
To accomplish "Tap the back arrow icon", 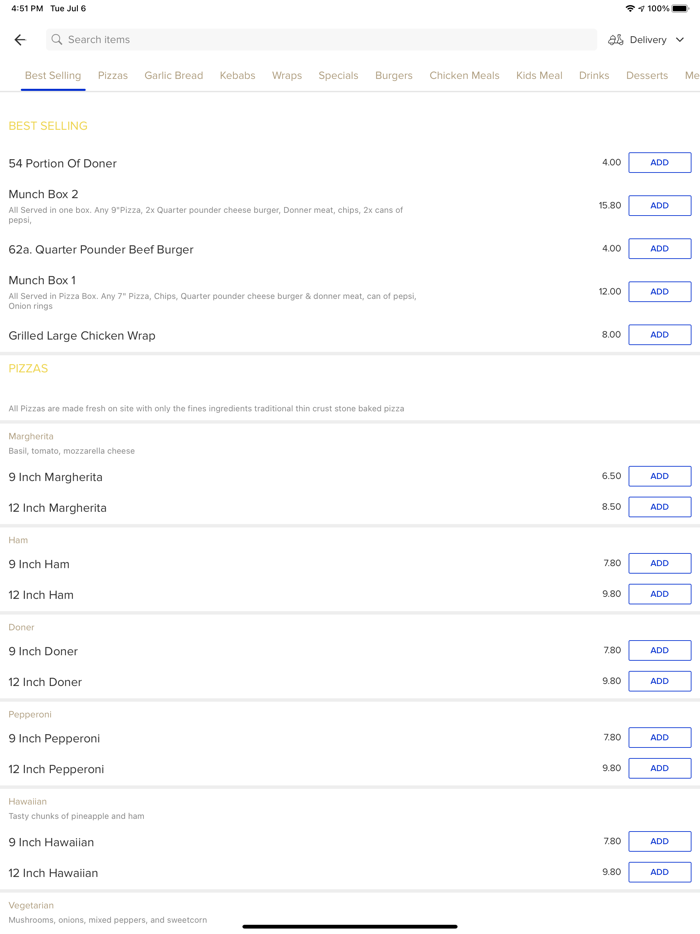I will 20,40.
